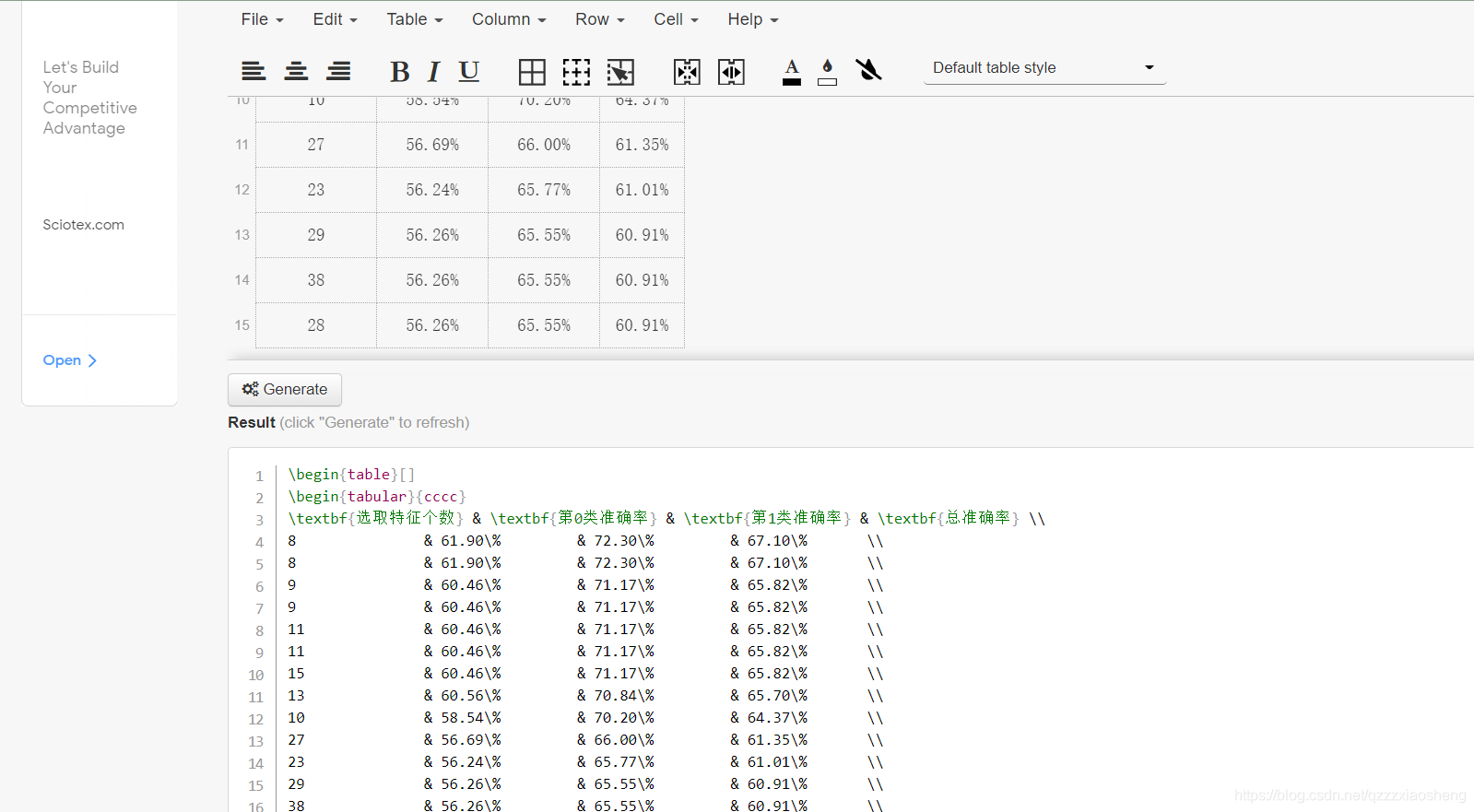This screenshot has height=812, width=1474.
Task: Merge selected cells icon
Action: [x=687, y=72]
